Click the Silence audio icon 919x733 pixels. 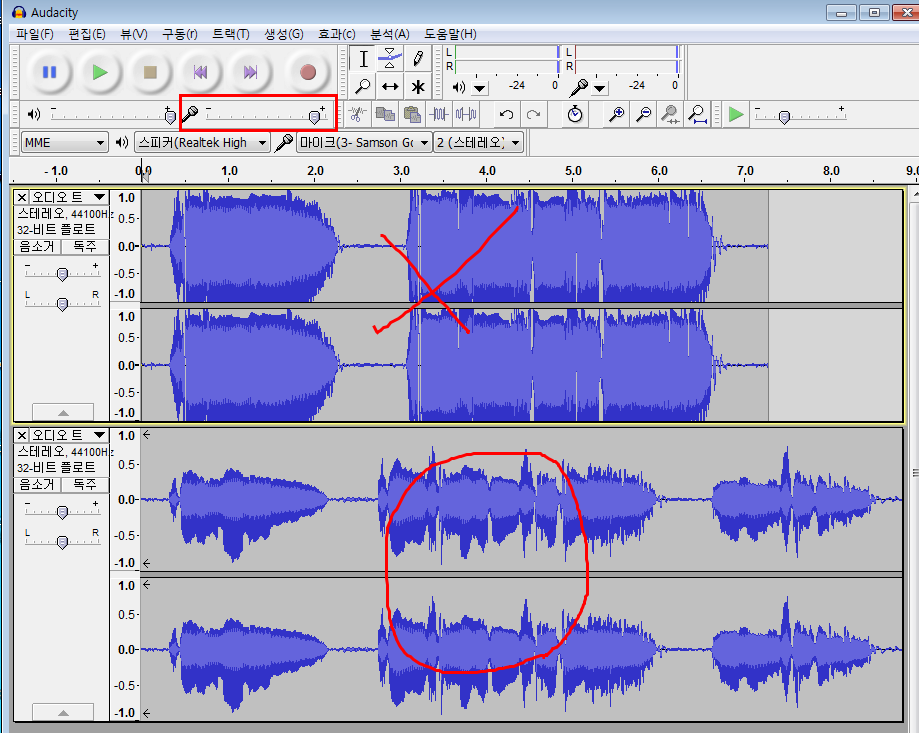pos(466,114)
